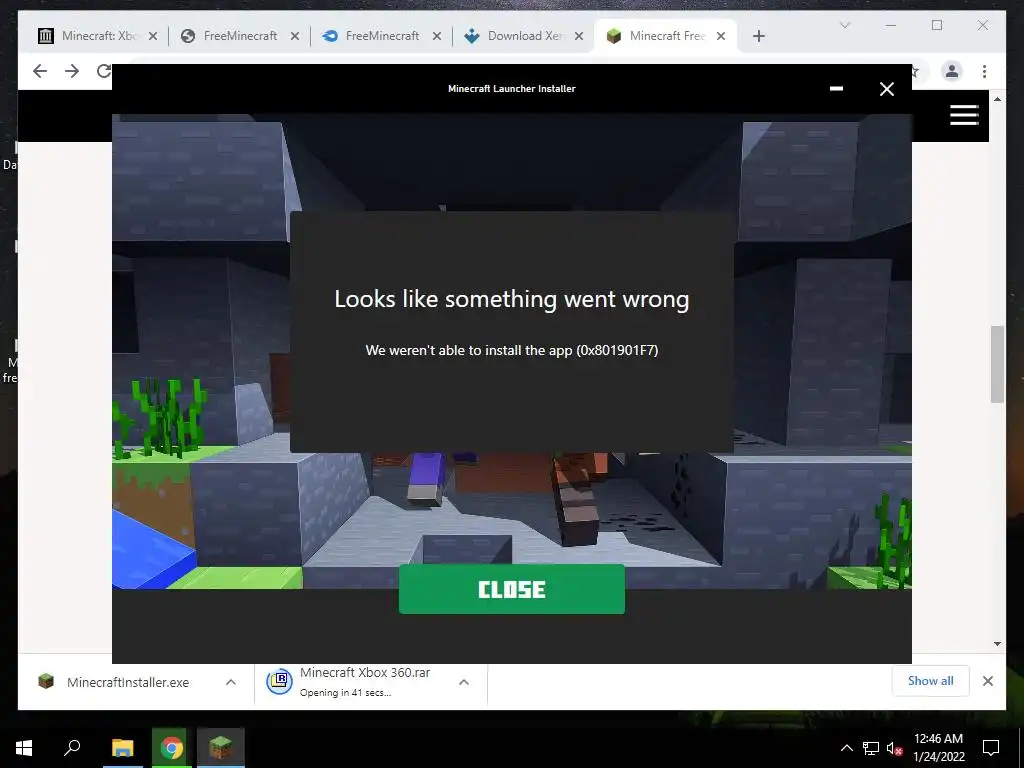The height and width of the screenshot is (768, 1024).
Task: Click the scrollbar up arrow
Action: tap(997, 99)
